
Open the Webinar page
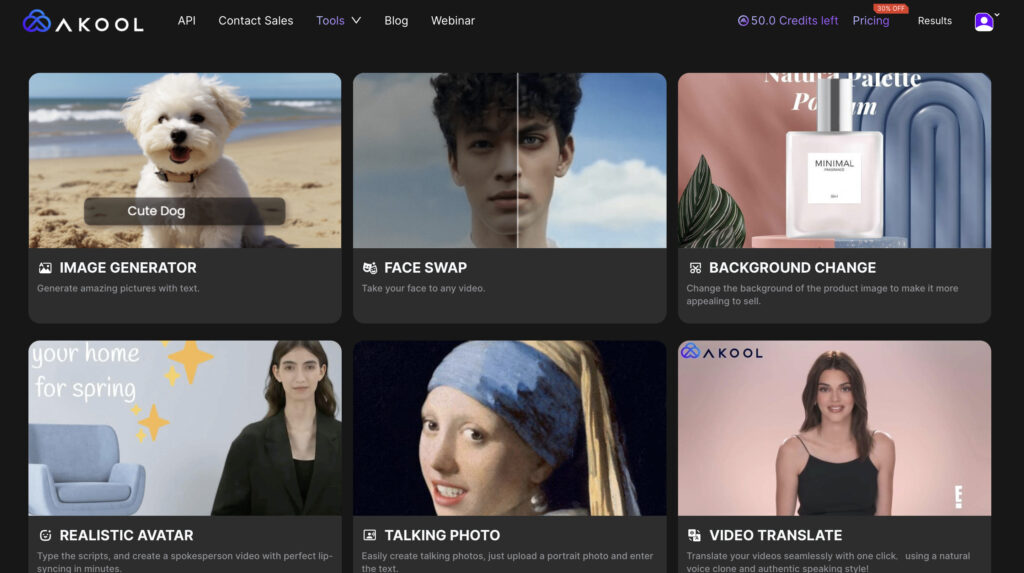click(453, 21)
